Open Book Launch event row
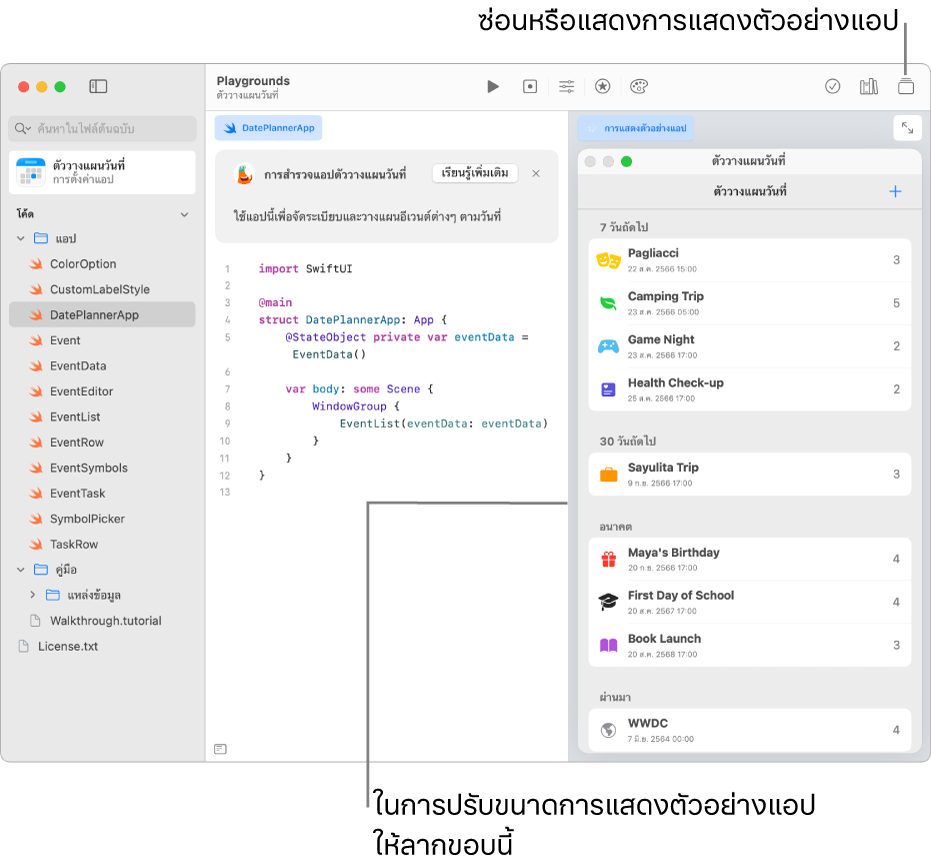931x862 pixels. tap(749, 645)
